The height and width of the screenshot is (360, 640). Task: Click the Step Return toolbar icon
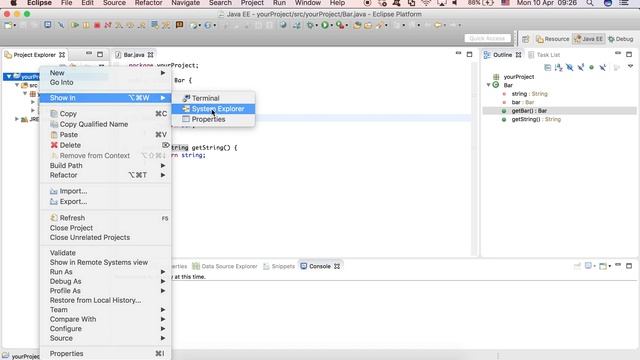point(142,25)
